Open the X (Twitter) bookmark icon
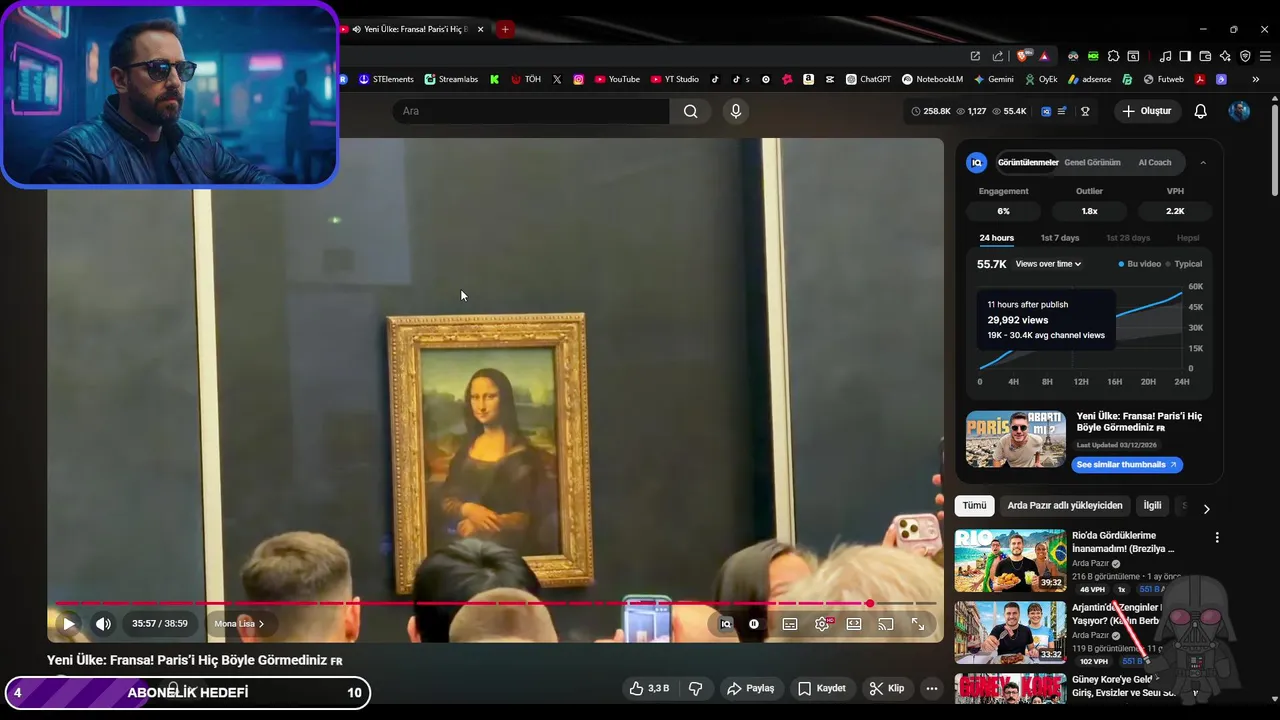Screen dimensions: 1280x720 [x=557, y=79]
